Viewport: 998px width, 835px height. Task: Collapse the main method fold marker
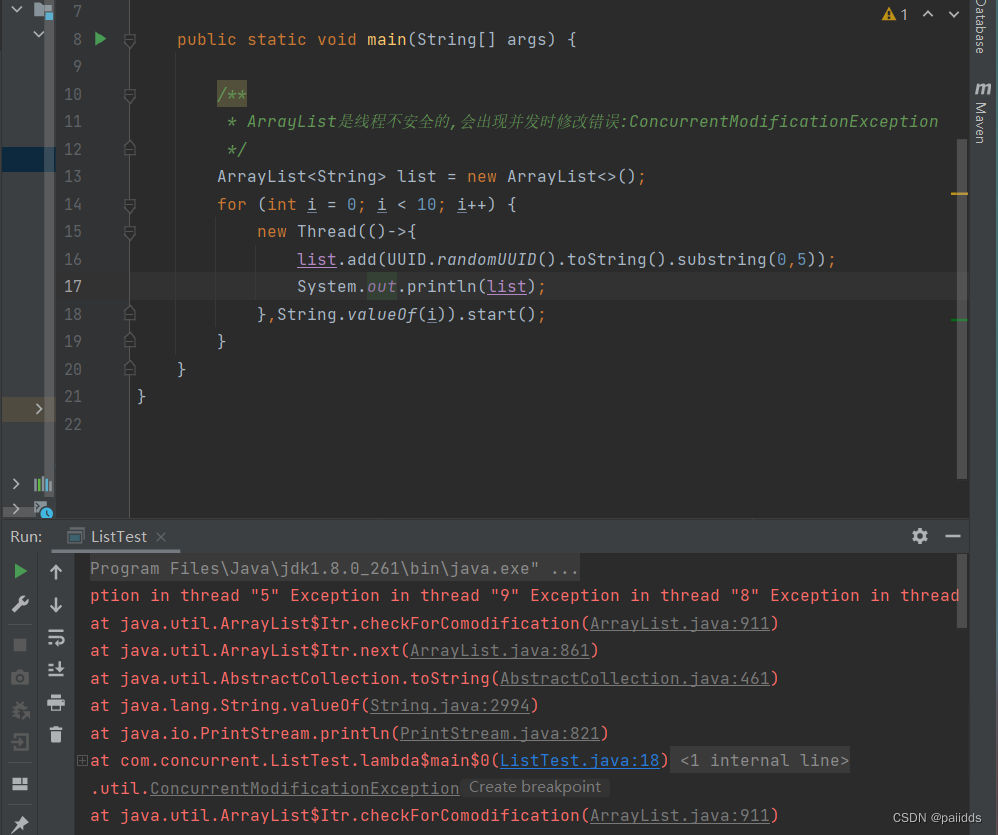coord(129,40)
